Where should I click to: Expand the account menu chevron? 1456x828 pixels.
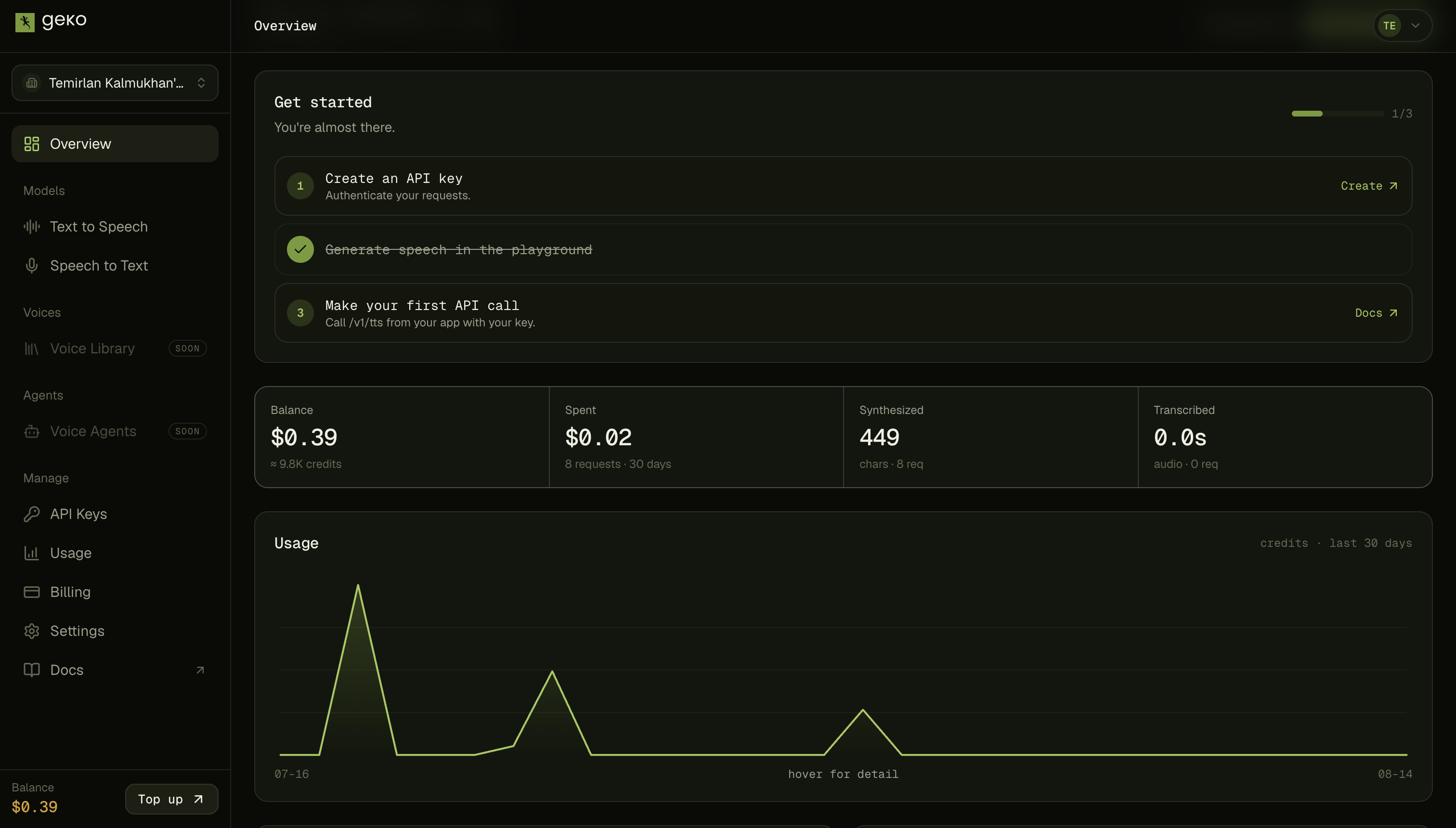coord(1416,26)
